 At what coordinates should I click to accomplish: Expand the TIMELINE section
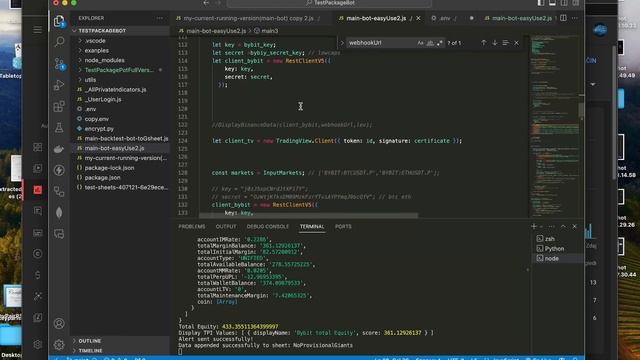point(120,351)
